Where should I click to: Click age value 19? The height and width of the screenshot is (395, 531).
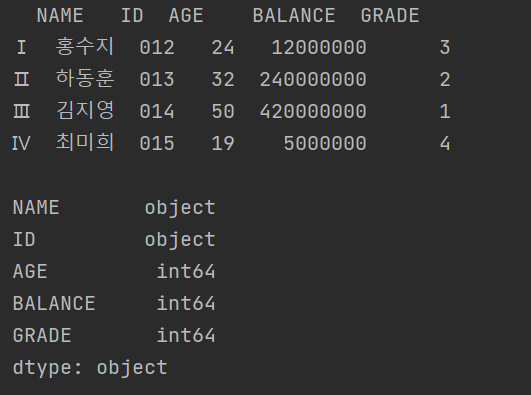223,143
